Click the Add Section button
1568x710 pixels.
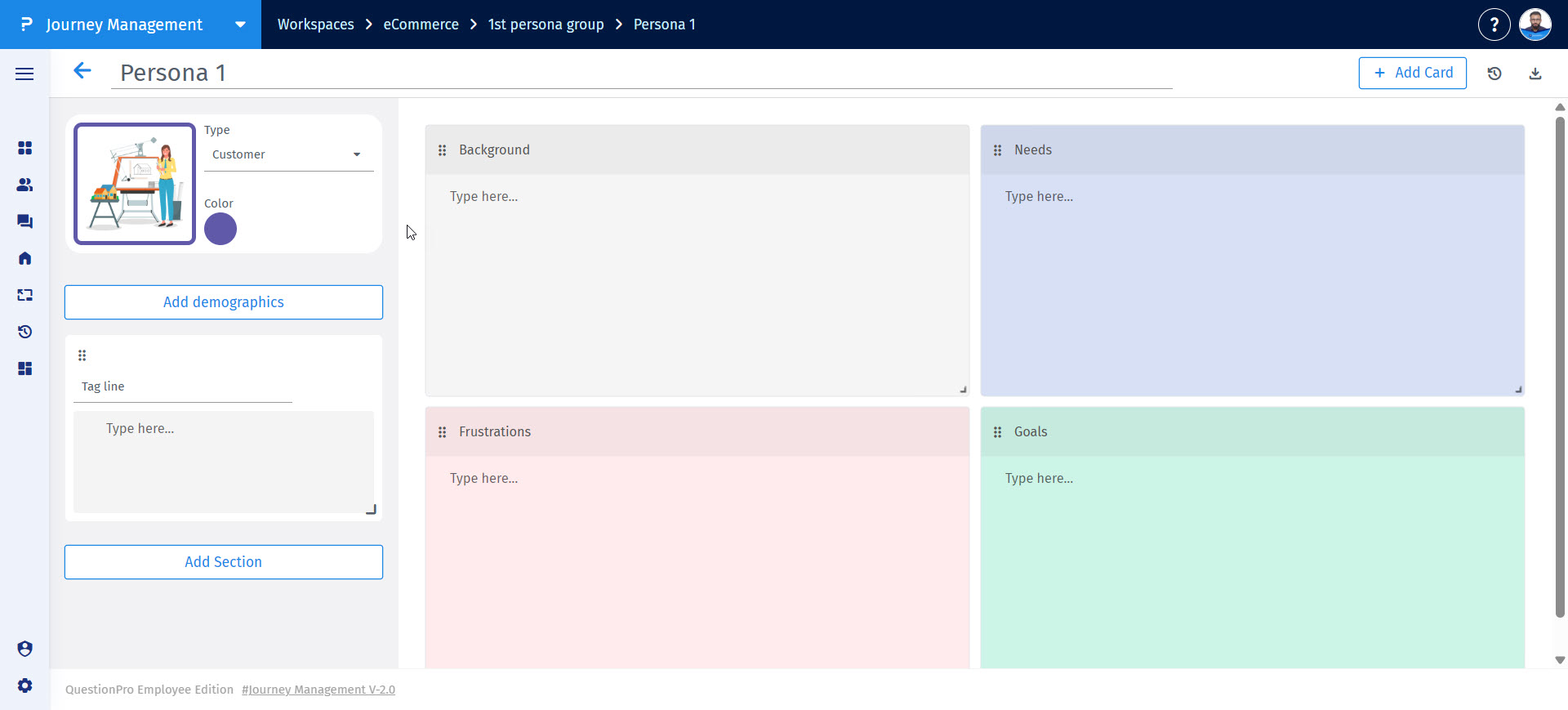224,562
